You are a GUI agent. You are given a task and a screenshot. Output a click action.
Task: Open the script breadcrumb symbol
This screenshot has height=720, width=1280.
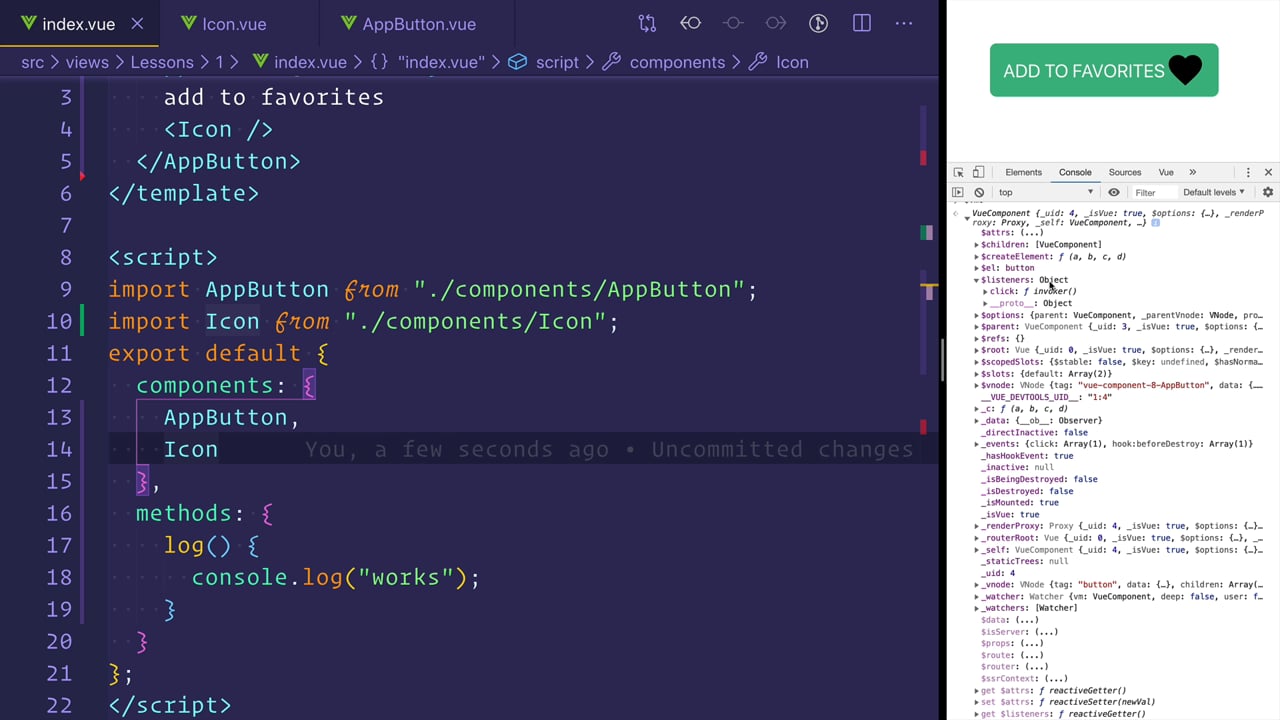tap(544, 62)
